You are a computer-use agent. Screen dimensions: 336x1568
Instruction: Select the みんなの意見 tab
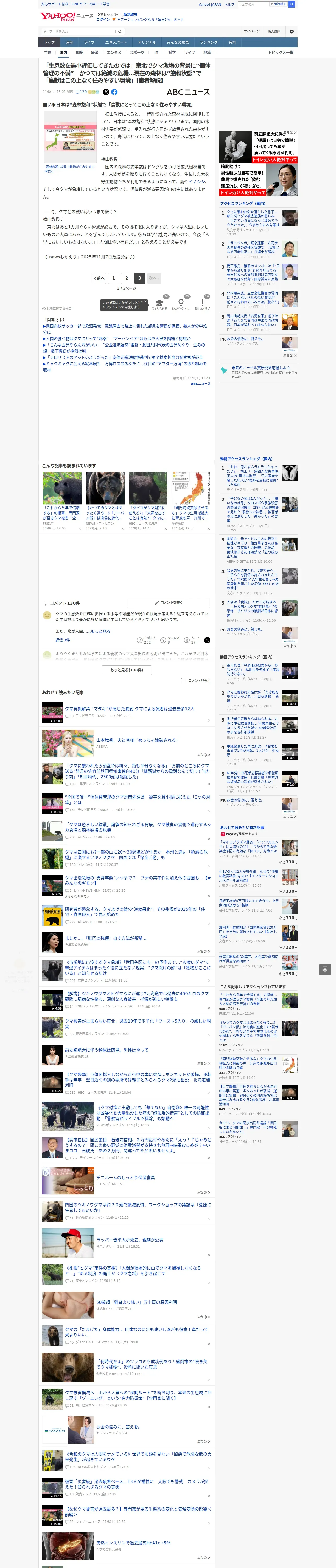(177, 43)
